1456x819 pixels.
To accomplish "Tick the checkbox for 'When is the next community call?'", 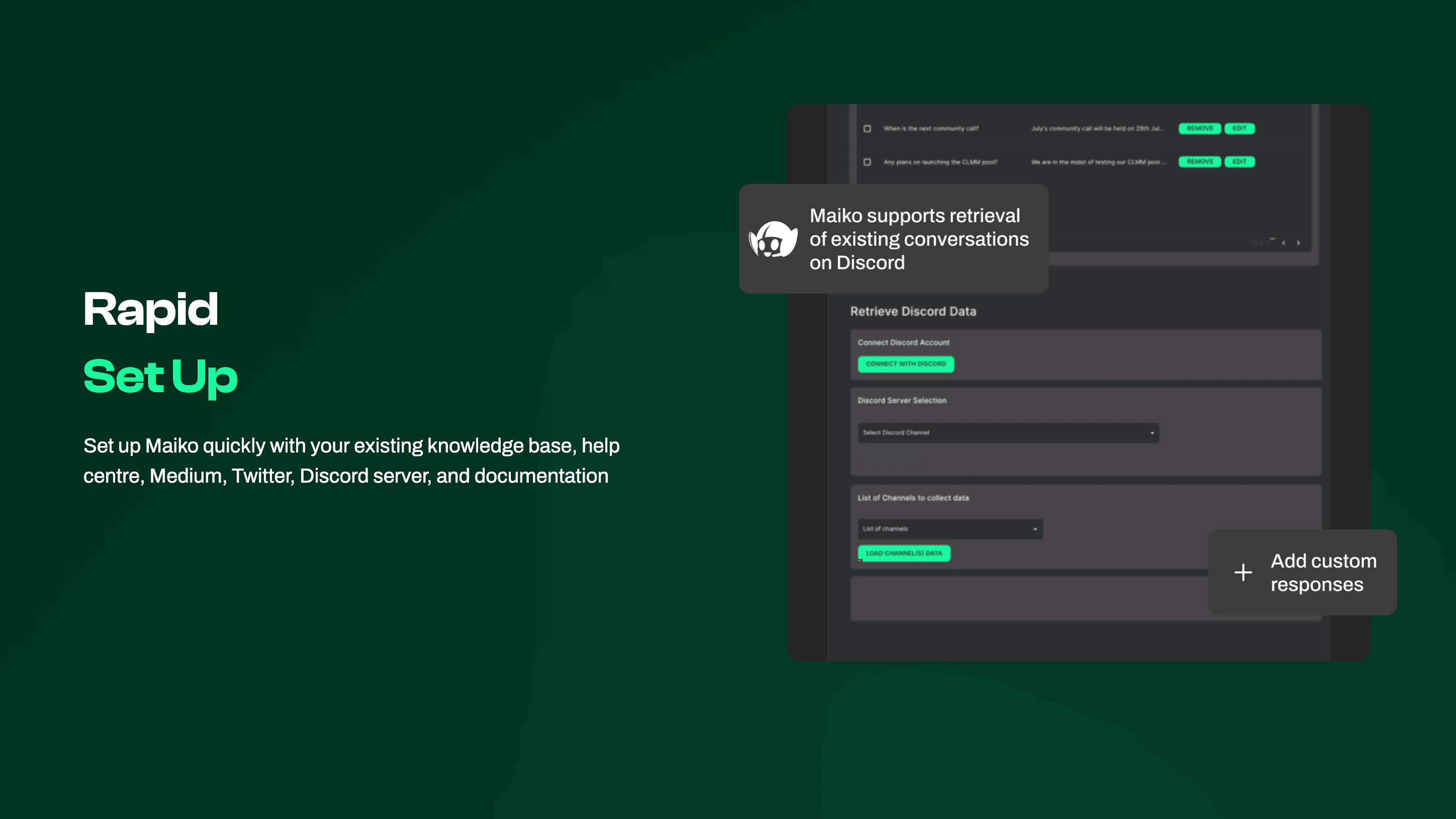I will (x=867, y=128).
